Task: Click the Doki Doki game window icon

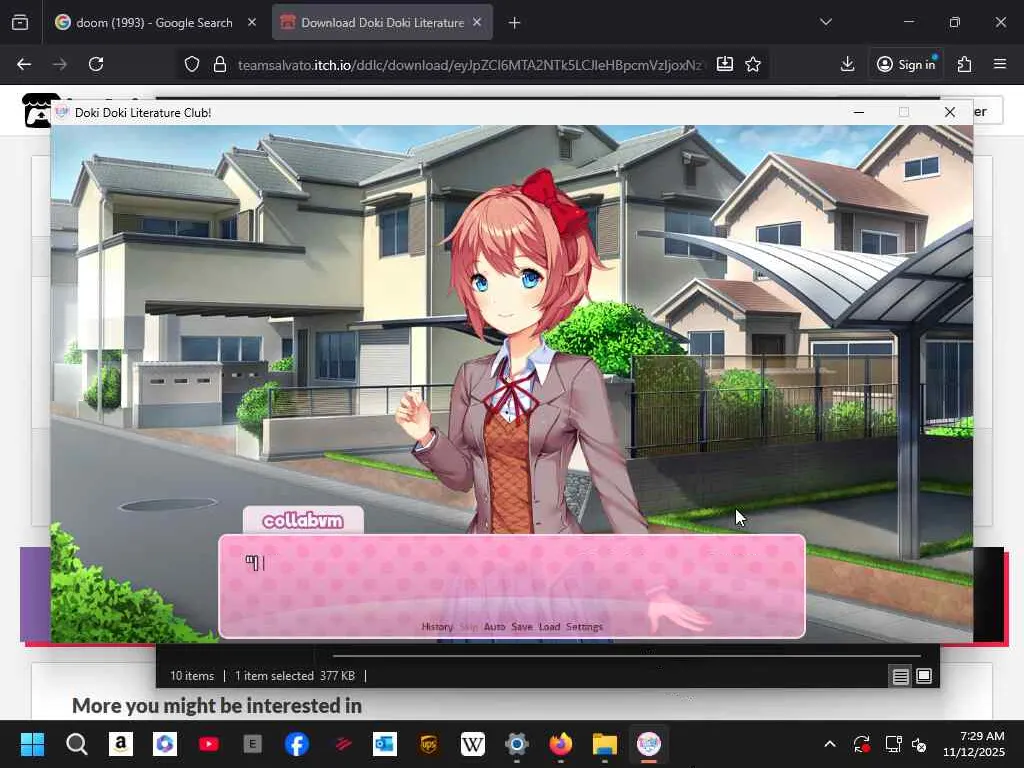Action: [x=62, y=112]
